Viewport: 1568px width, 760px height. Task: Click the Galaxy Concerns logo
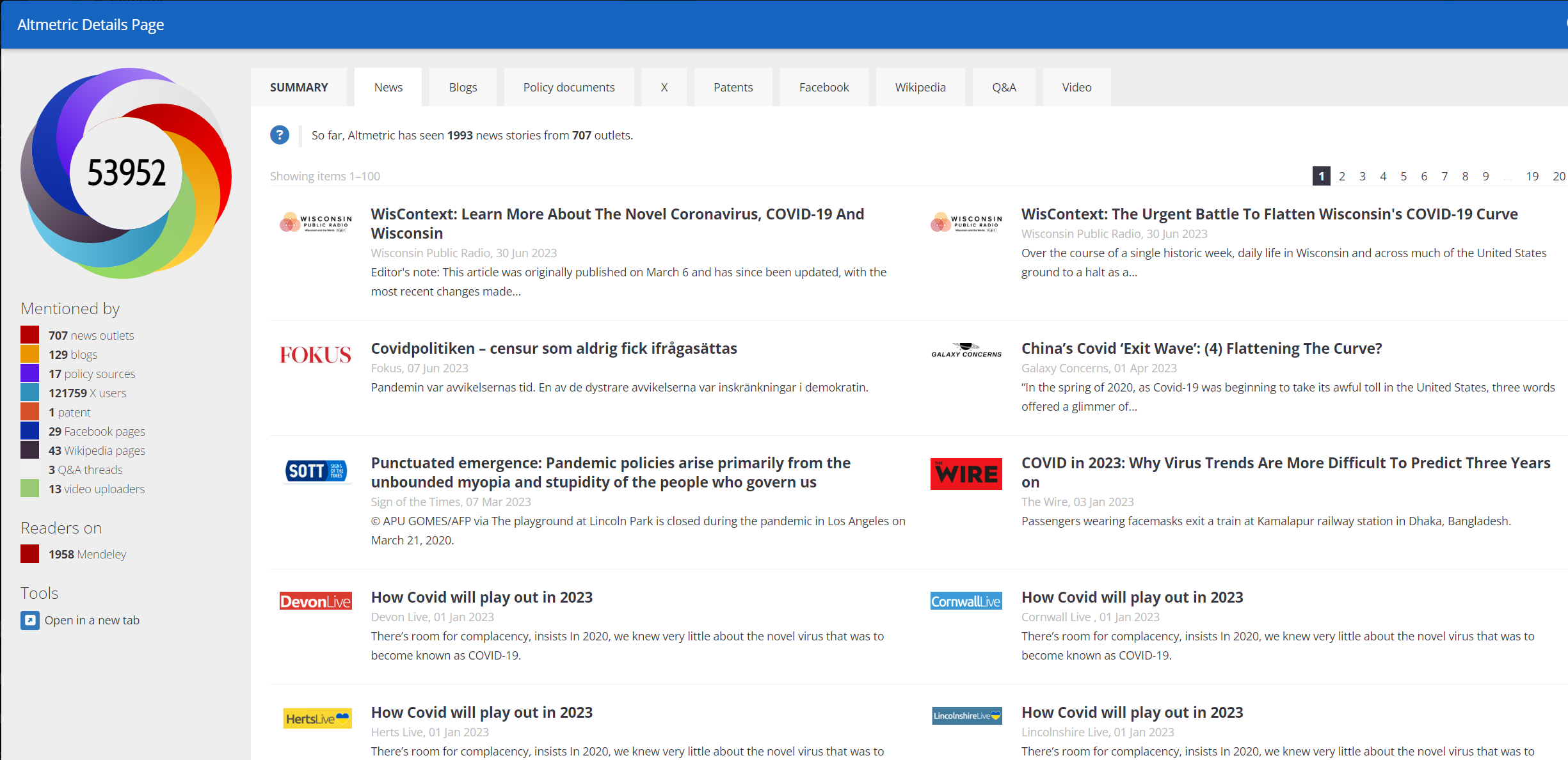966,351
